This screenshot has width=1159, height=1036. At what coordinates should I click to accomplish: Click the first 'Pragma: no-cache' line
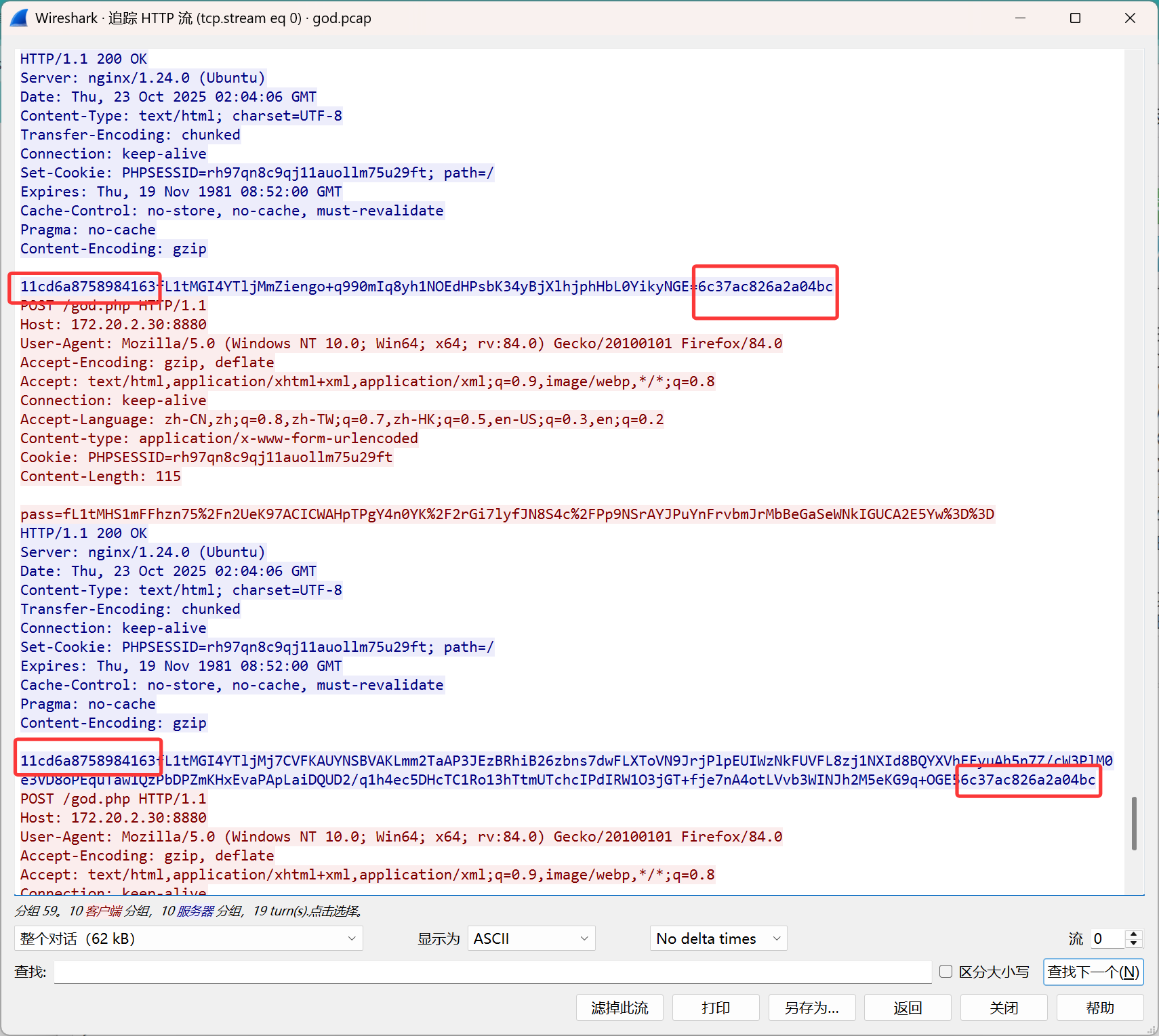pos(87,230)
